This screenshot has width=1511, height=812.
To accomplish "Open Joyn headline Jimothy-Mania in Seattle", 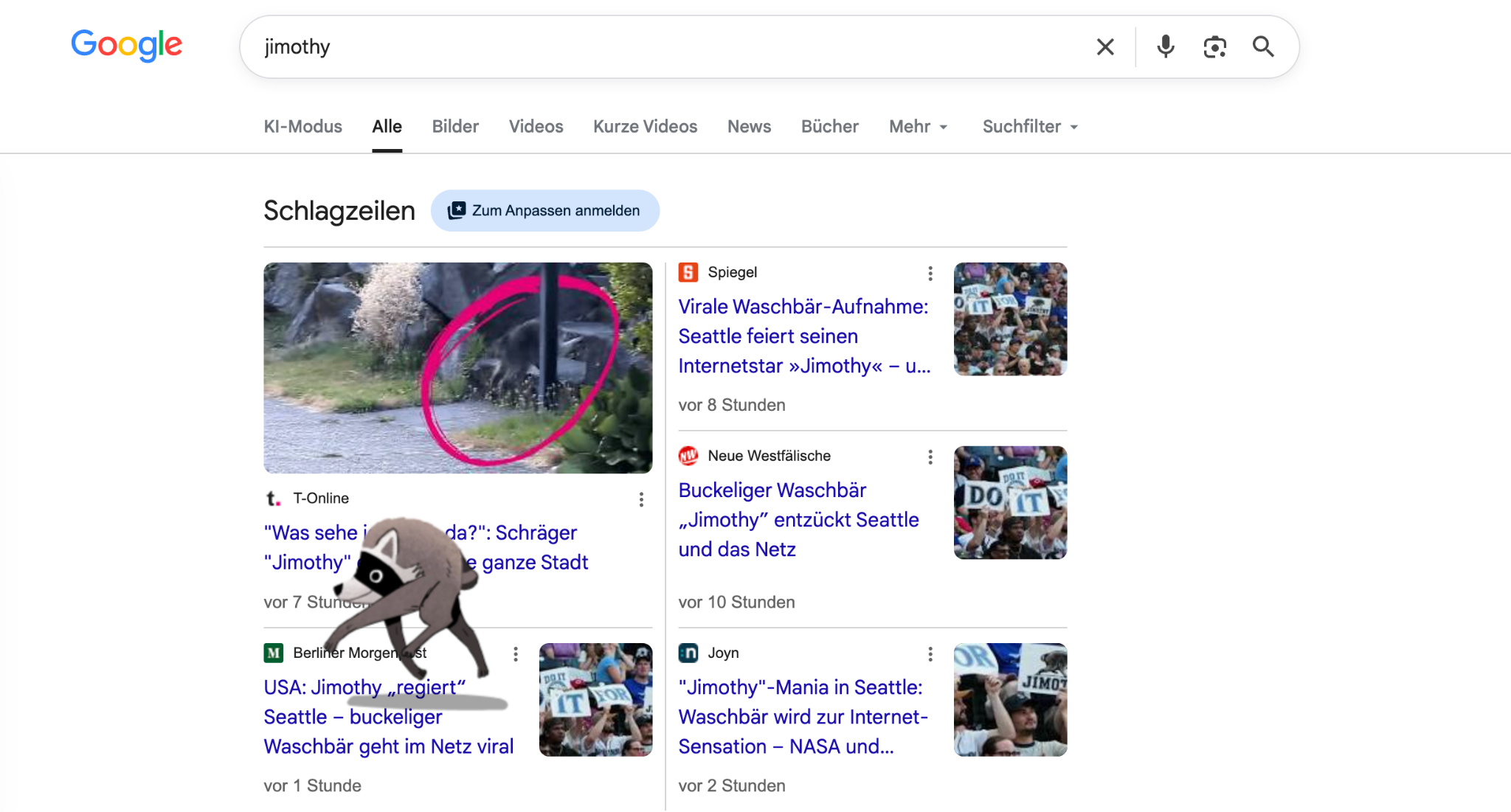I will point(803,717).
